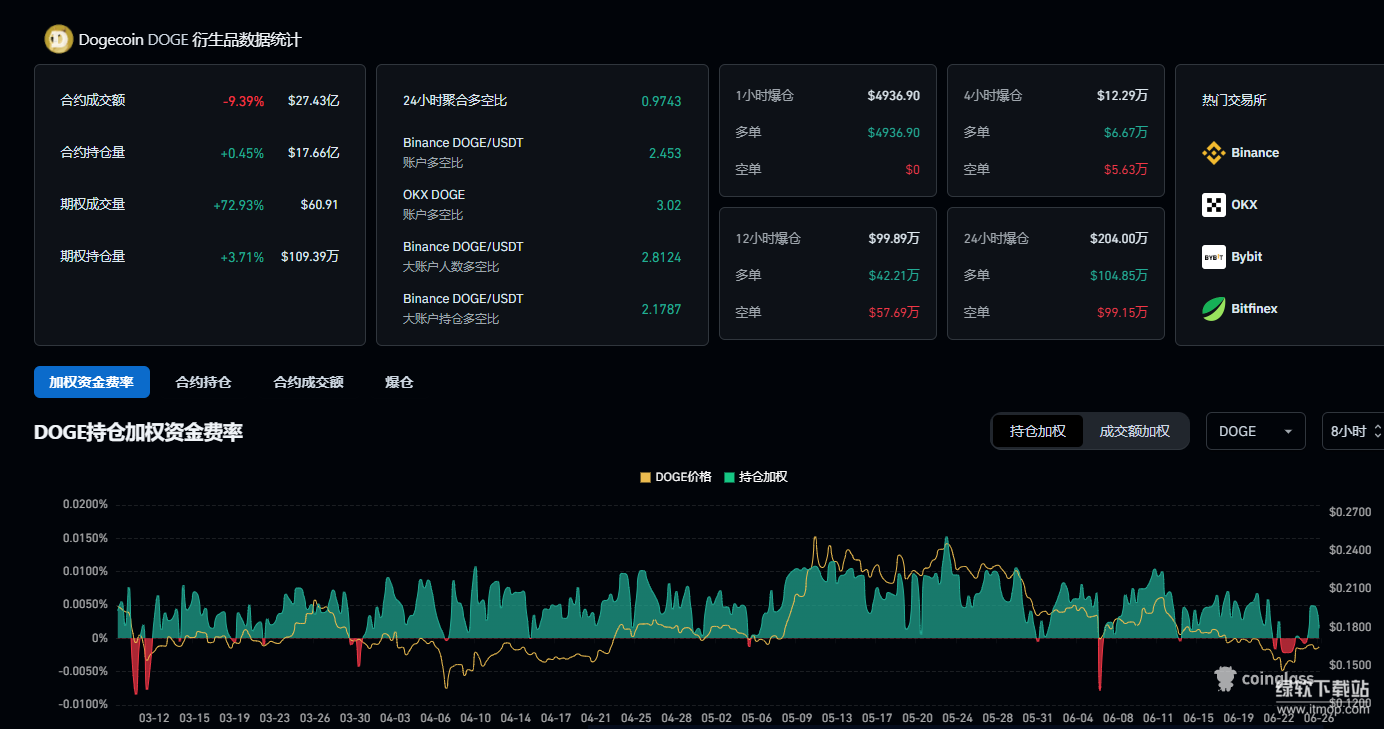Open the Binance exchange link
The image size is (1384, 729).
(1241, 153)
